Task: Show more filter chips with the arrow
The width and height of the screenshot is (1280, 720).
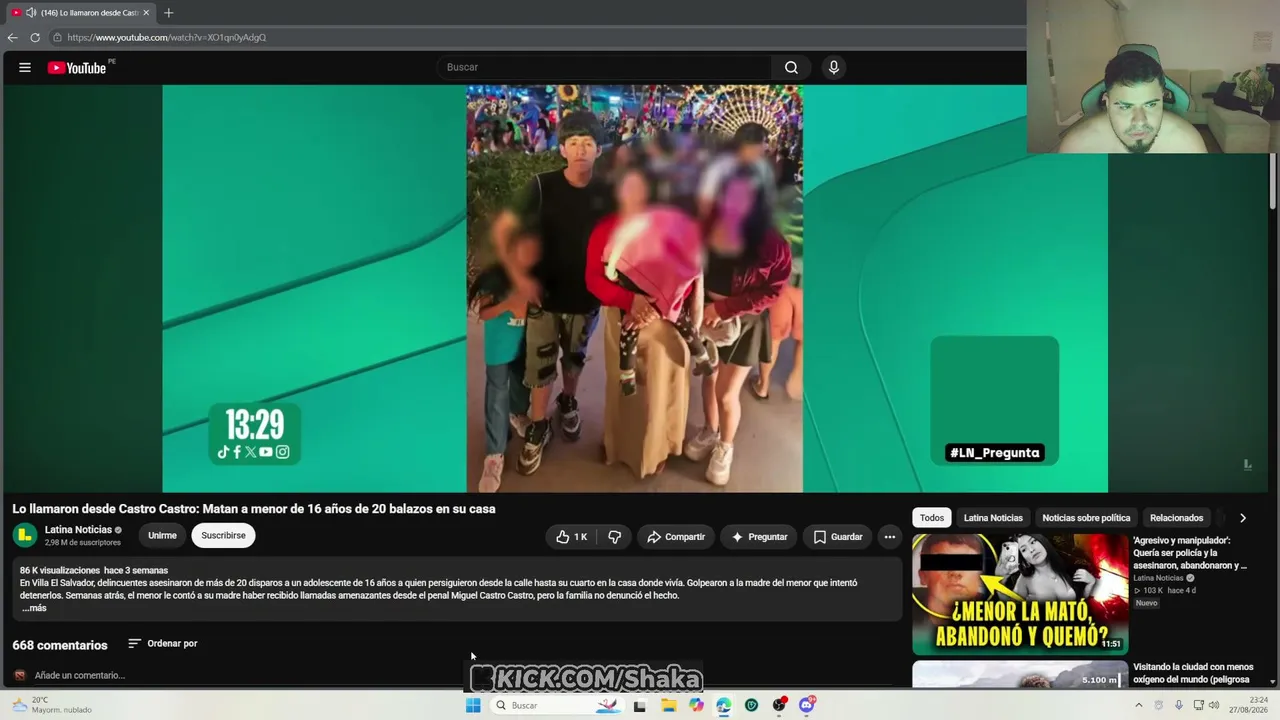Action: tap(1242, 518)
